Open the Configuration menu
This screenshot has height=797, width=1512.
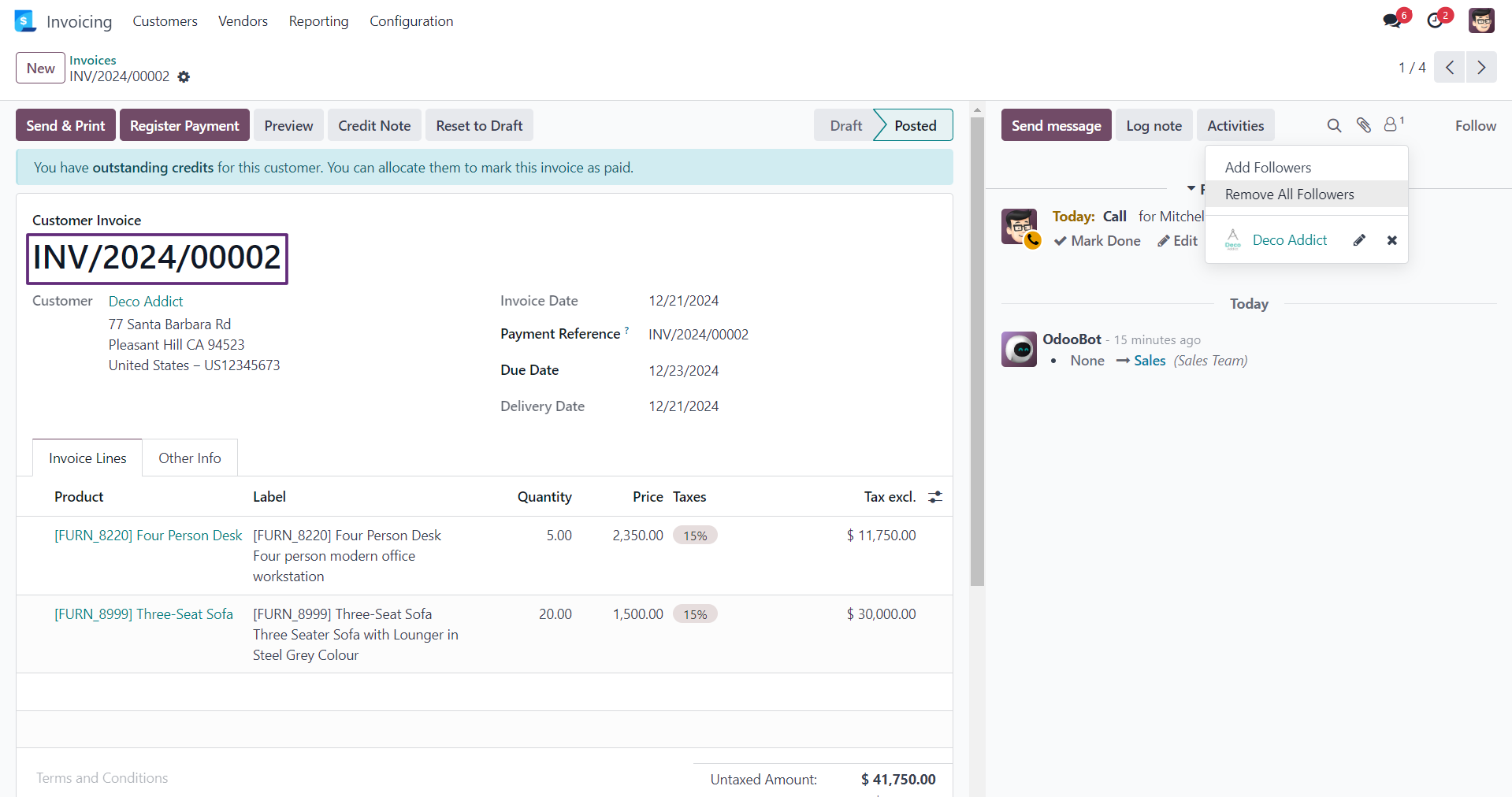pyautogui.click(x=411, y=21)
